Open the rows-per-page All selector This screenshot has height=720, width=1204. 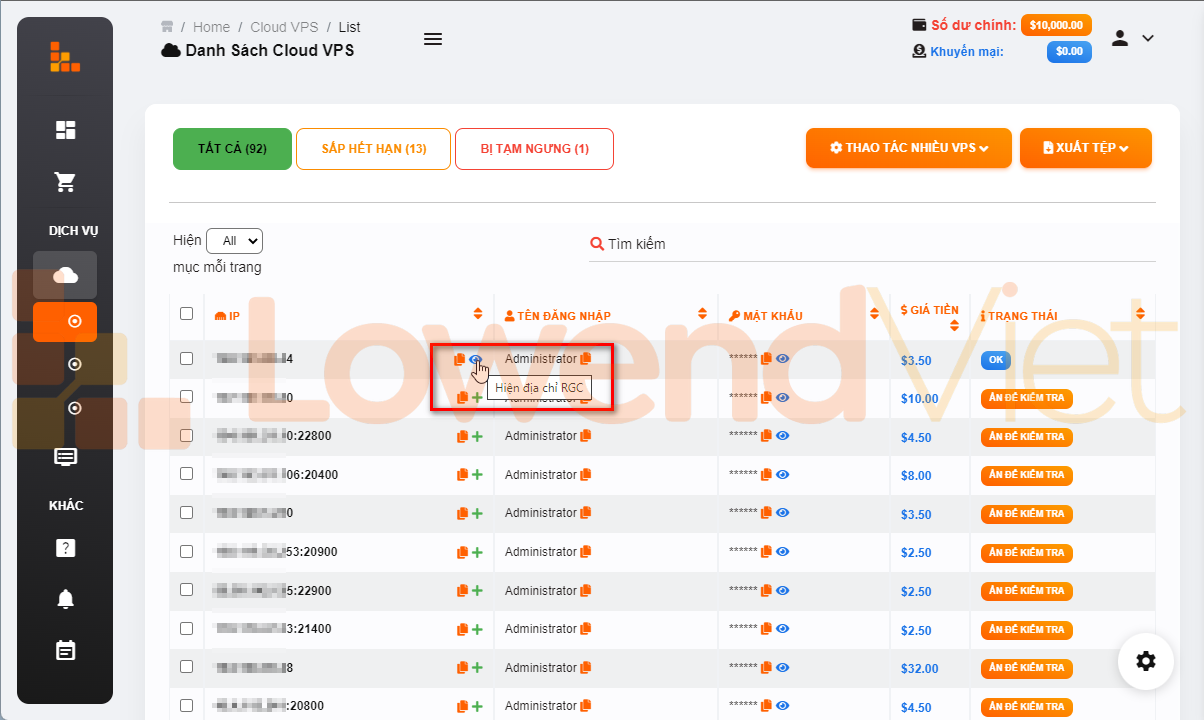(x=234, y=241)
